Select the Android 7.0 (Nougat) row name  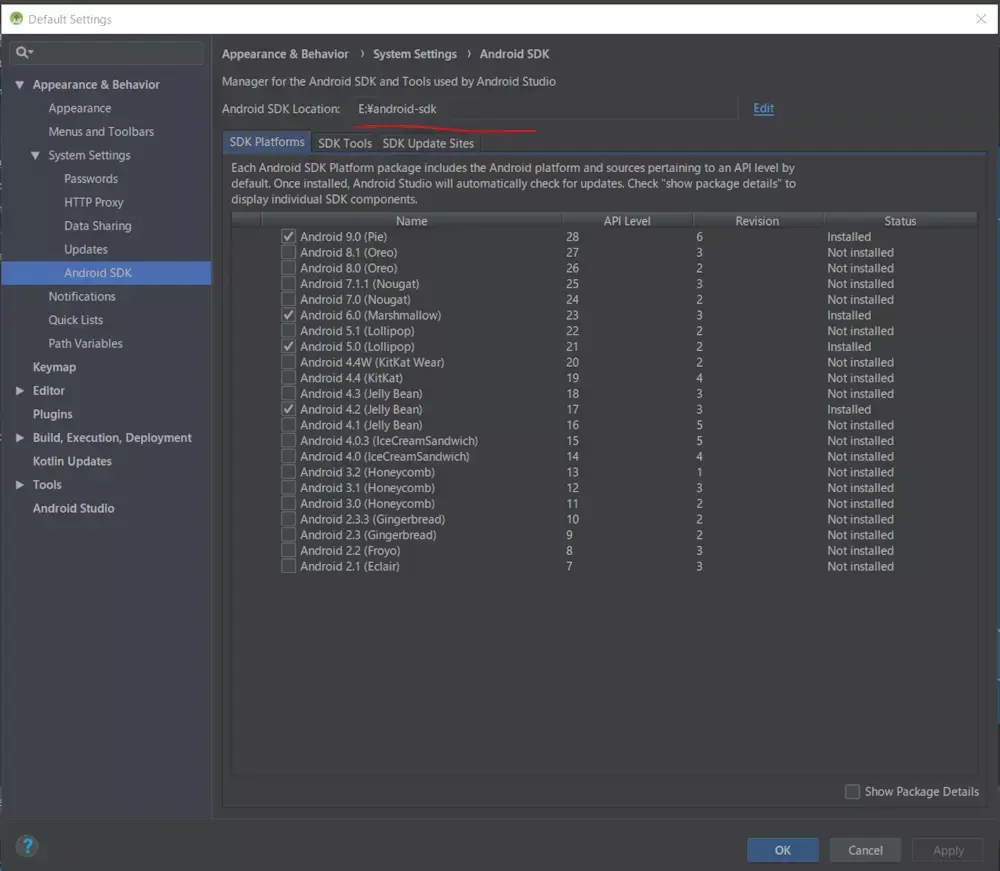355,300
